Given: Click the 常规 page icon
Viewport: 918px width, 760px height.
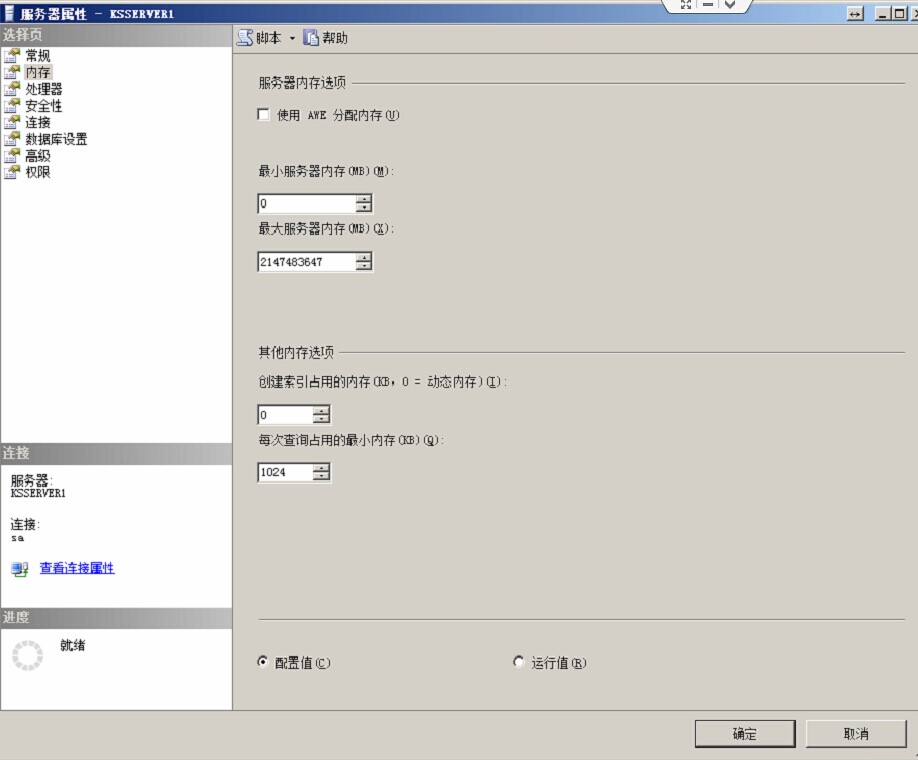Looking at the screenshot, I should click(12, 56).
